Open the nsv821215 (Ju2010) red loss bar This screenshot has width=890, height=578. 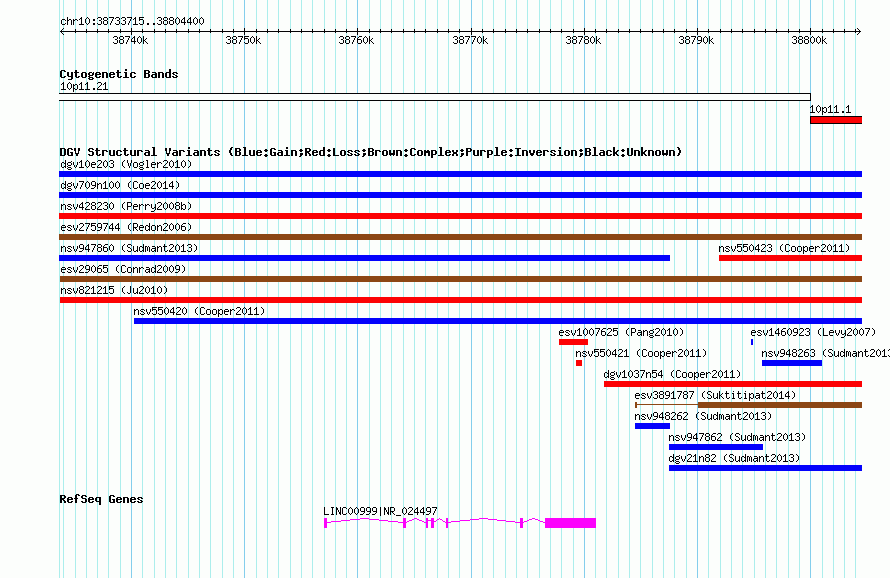tap(460, 300)
